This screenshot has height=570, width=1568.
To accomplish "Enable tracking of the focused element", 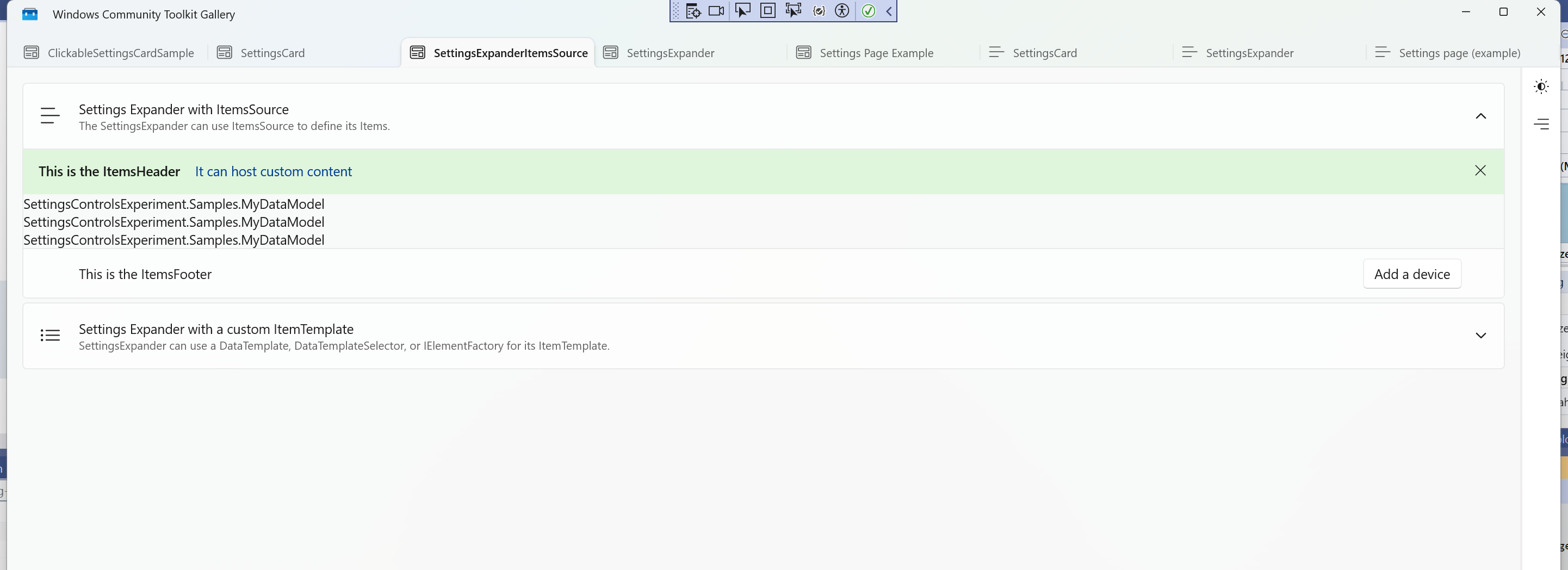I will point(794,11).
